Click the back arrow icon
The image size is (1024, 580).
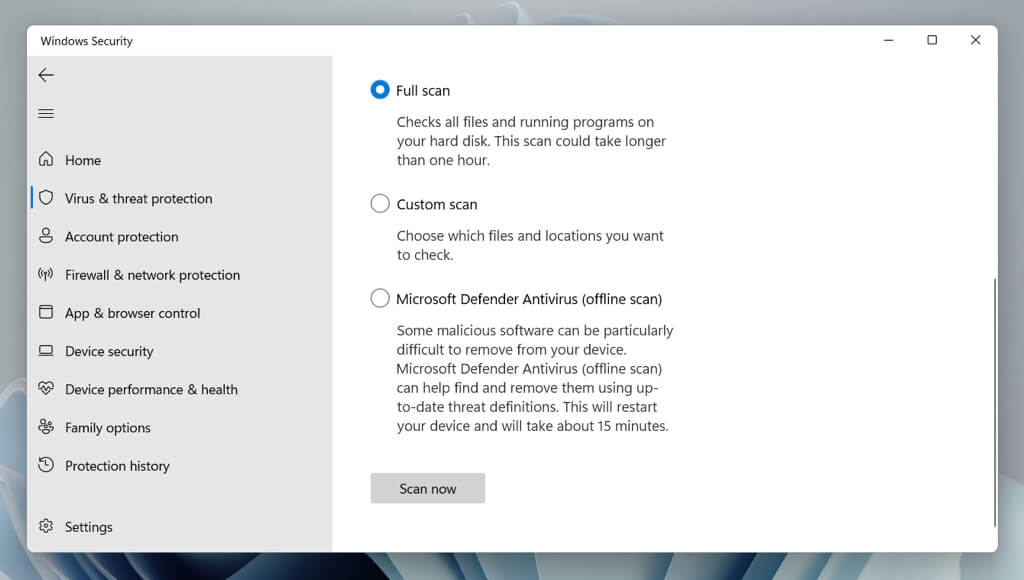coord(46,75)
